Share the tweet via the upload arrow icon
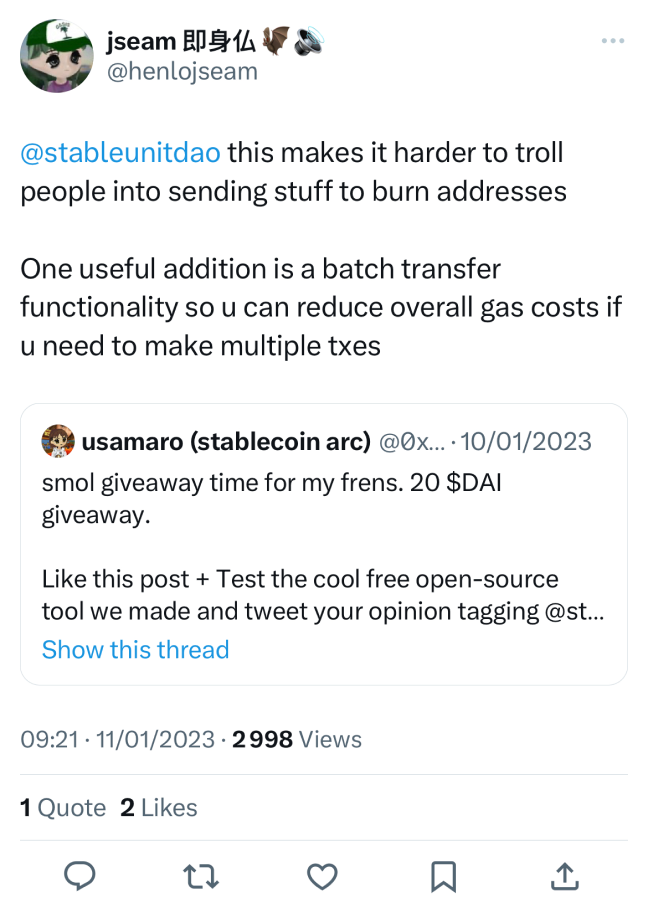 (565, 877)
